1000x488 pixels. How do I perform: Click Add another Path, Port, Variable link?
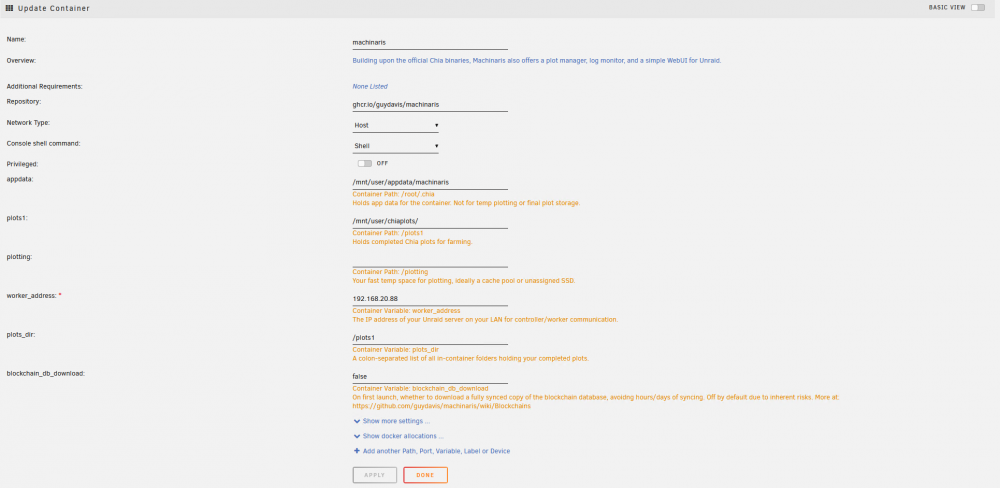436,451
